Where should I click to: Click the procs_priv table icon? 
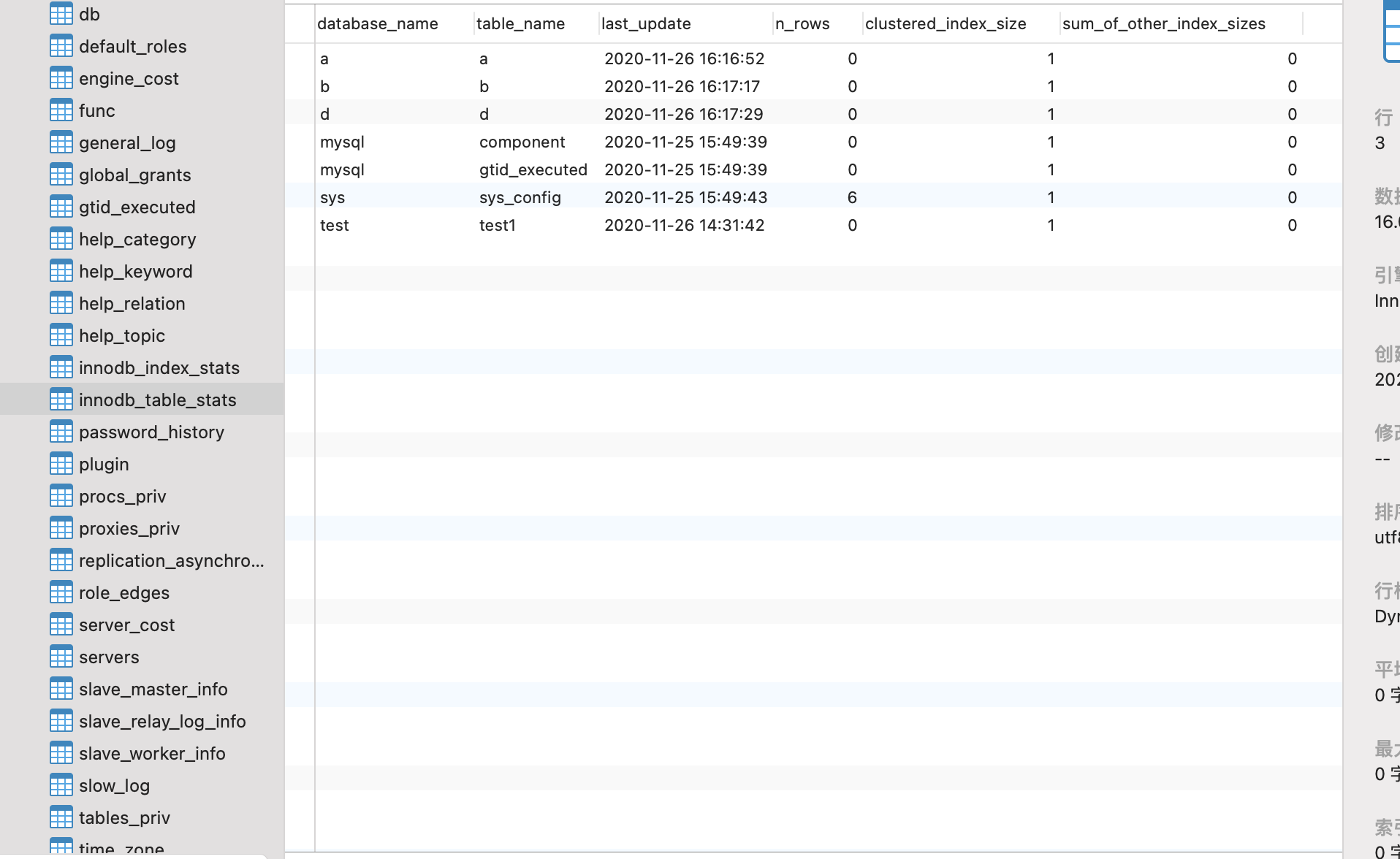pyautogui.click(x=61, y=496)
